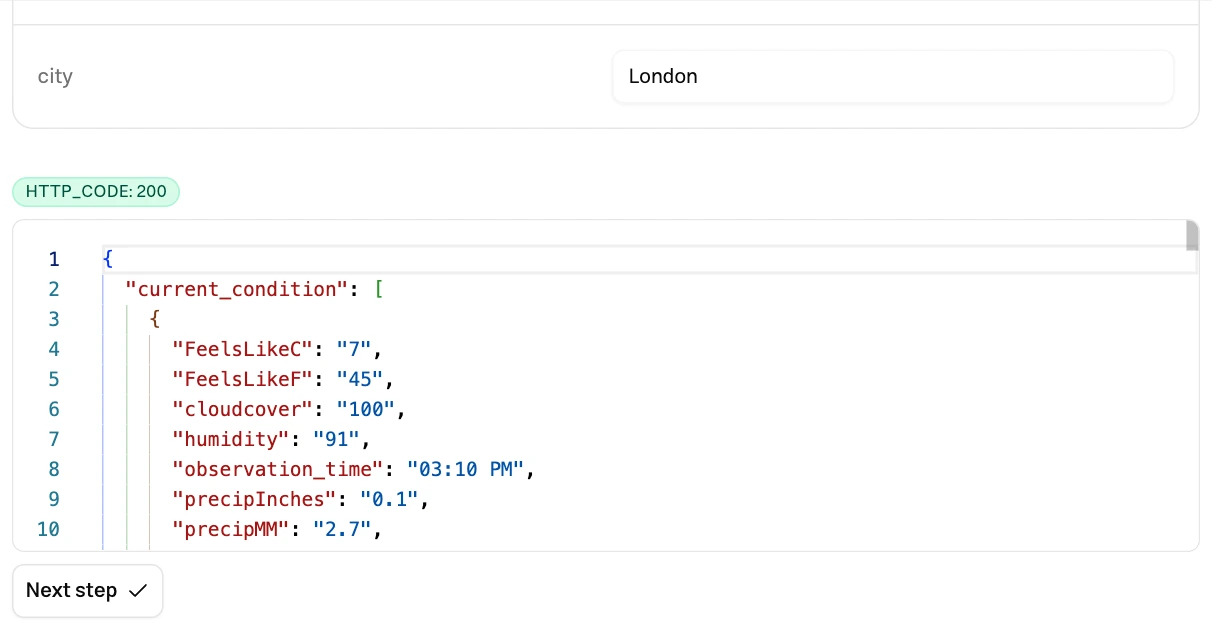Click line number 10 in the gutter

[48, 530]
